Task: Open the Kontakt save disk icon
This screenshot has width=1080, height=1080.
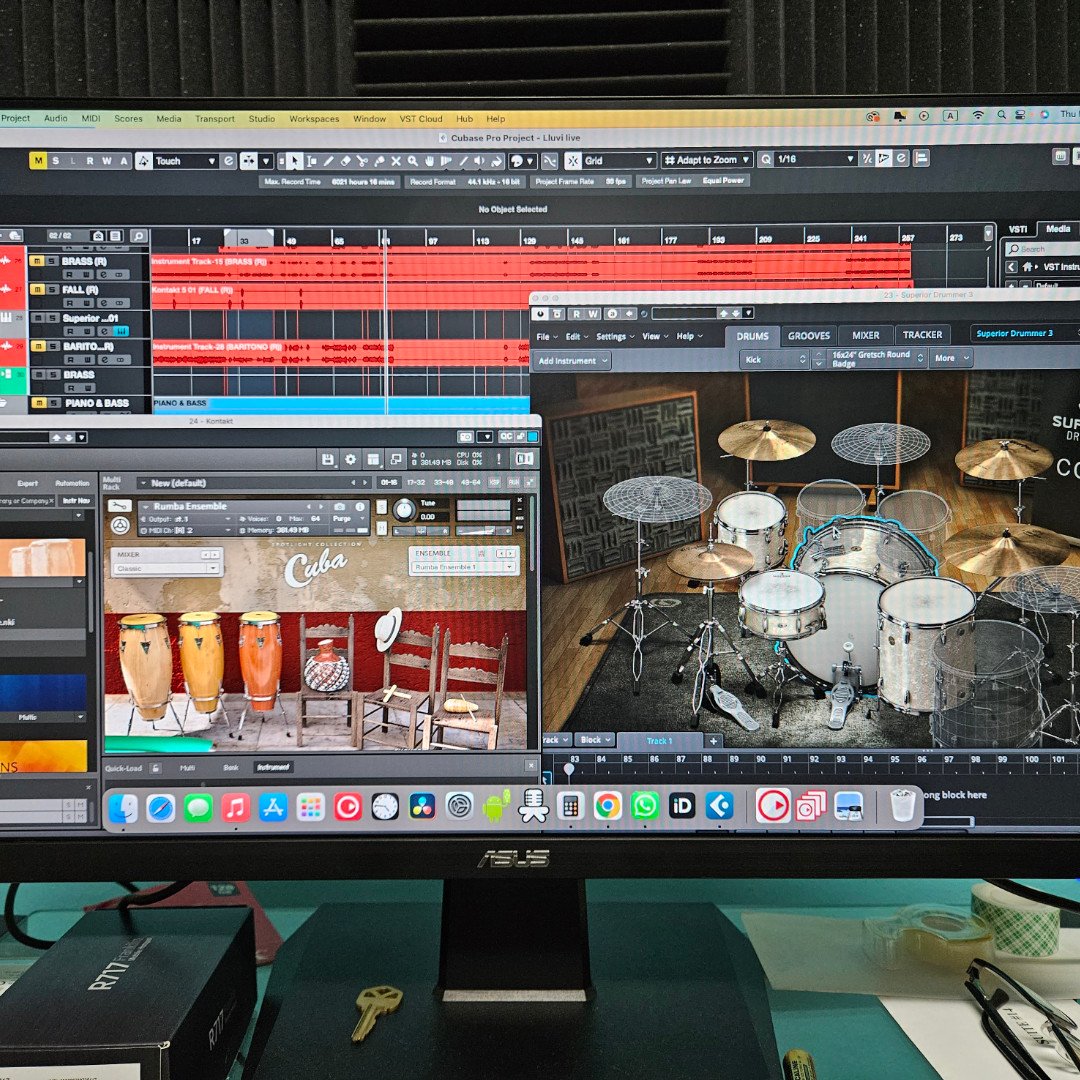Action: 328,459
